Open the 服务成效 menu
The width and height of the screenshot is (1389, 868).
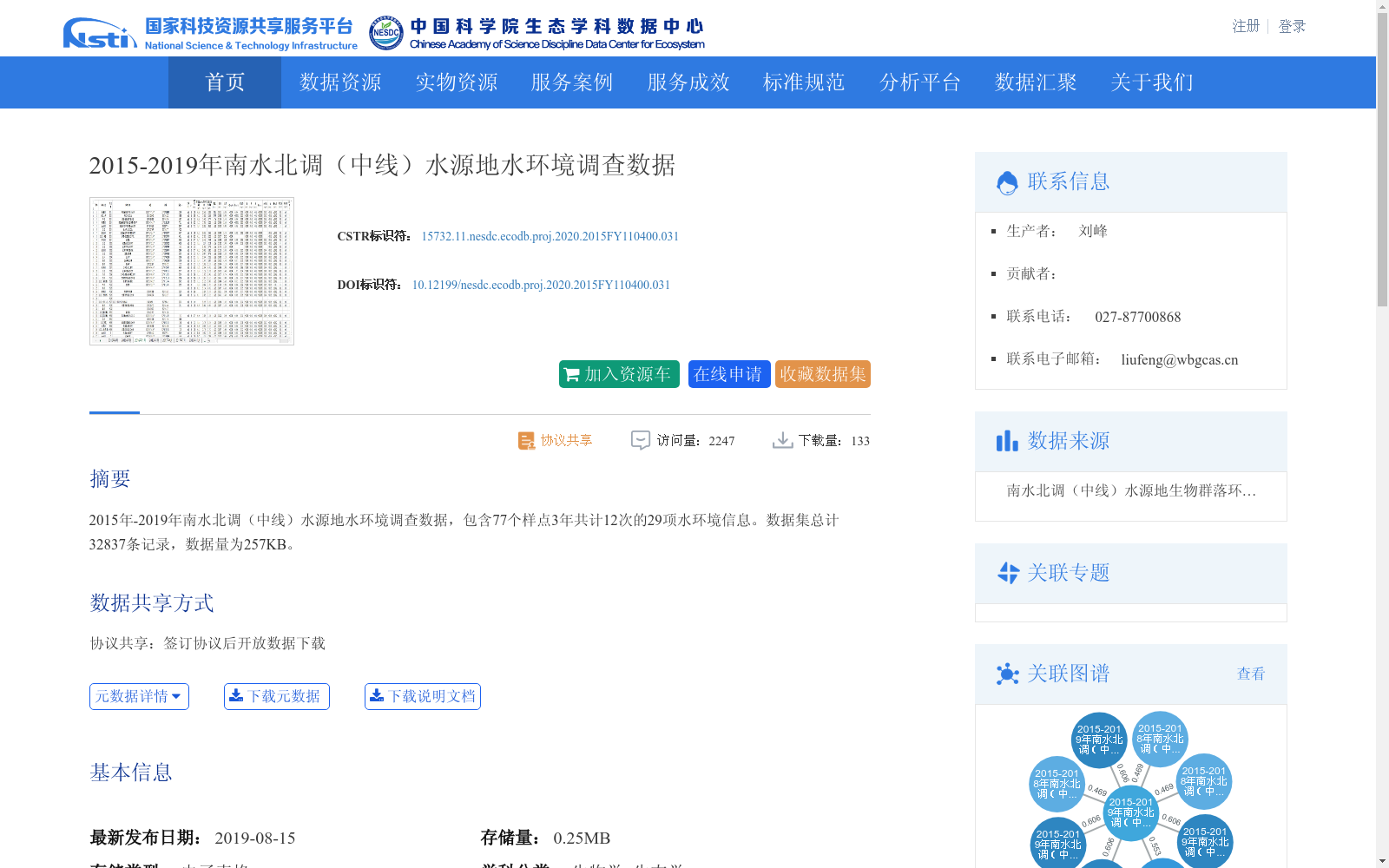688,82
